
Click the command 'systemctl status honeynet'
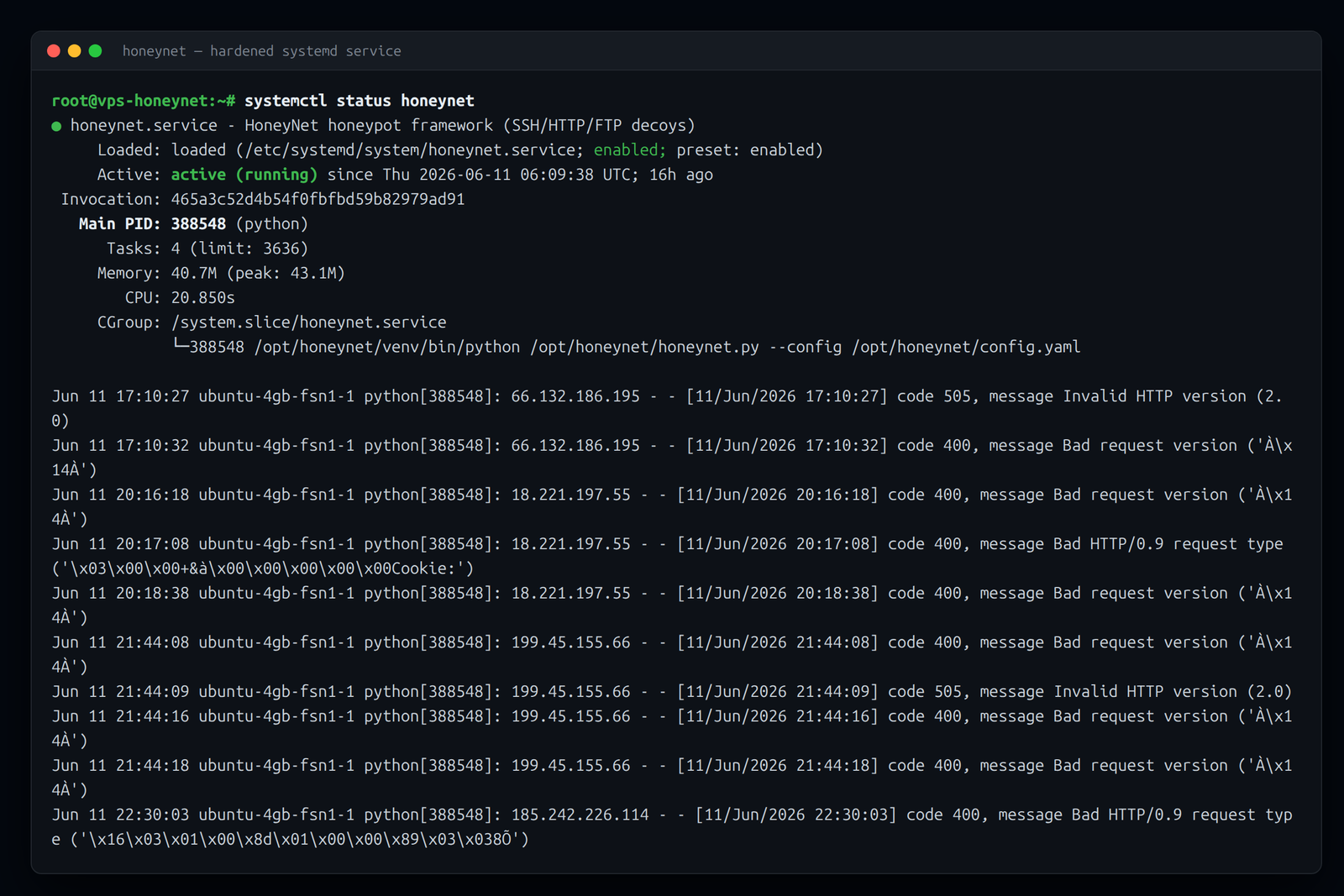[x=360, y=101]
